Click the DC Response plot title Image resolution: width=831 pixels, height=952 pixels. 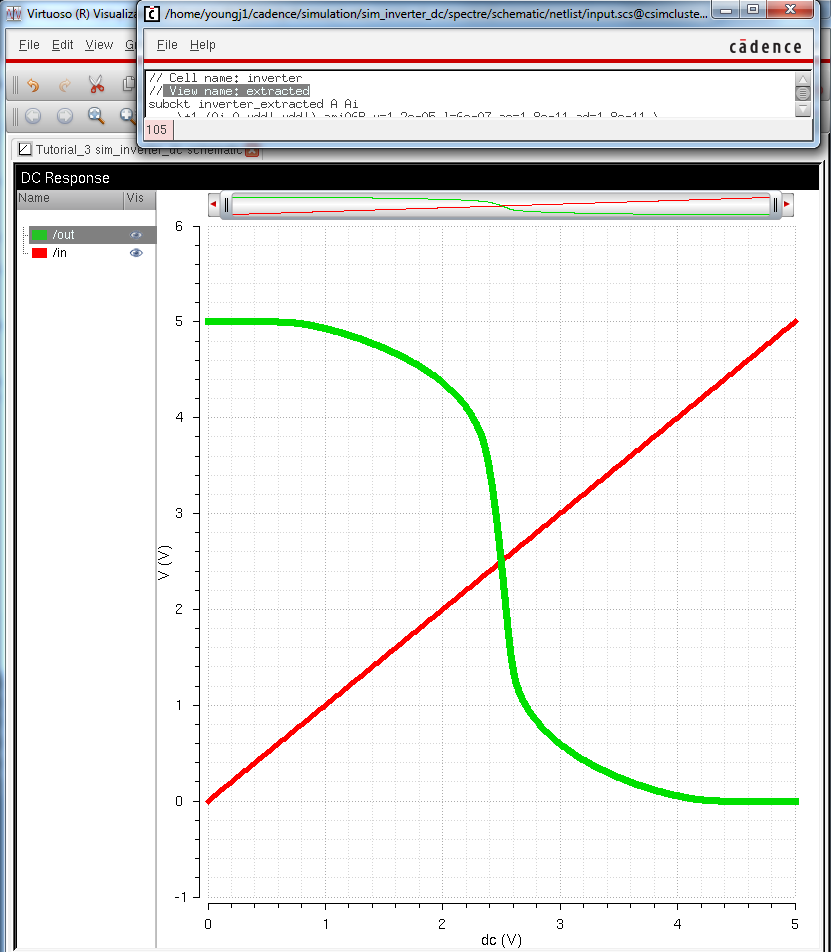tap(65, 178)
